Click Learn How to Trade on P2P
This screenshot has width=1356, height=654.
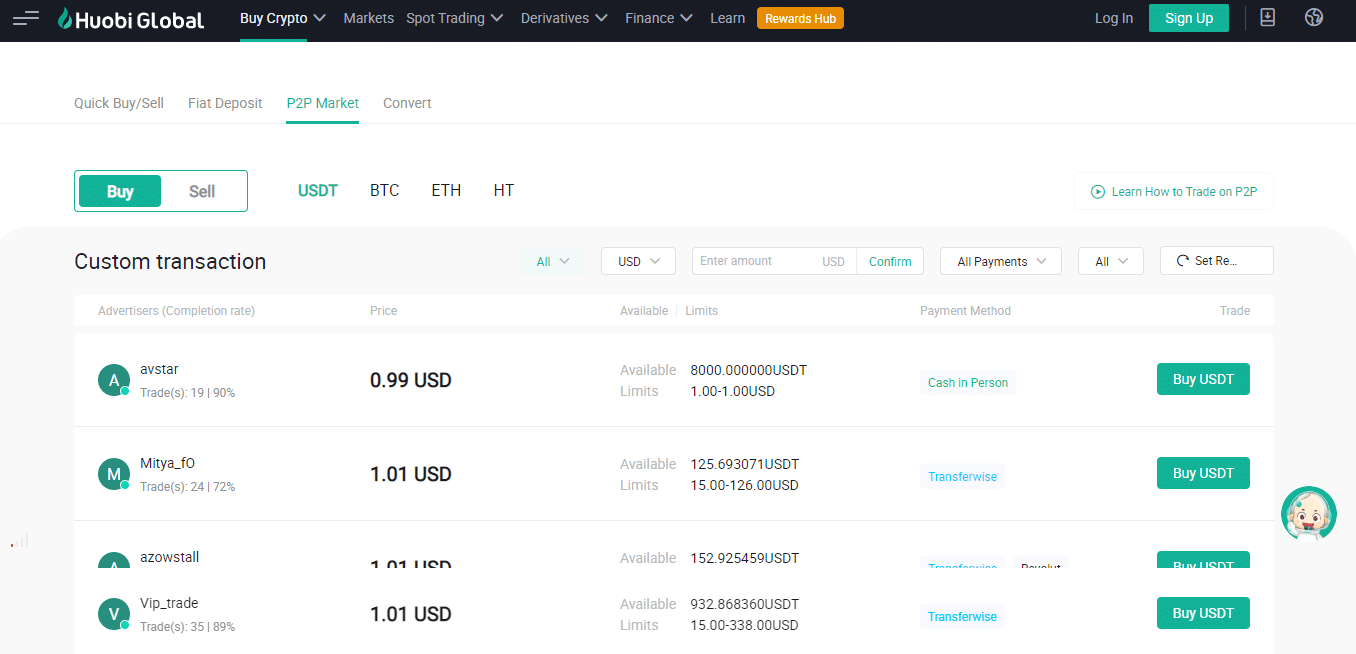click(x=1174, y=191)
